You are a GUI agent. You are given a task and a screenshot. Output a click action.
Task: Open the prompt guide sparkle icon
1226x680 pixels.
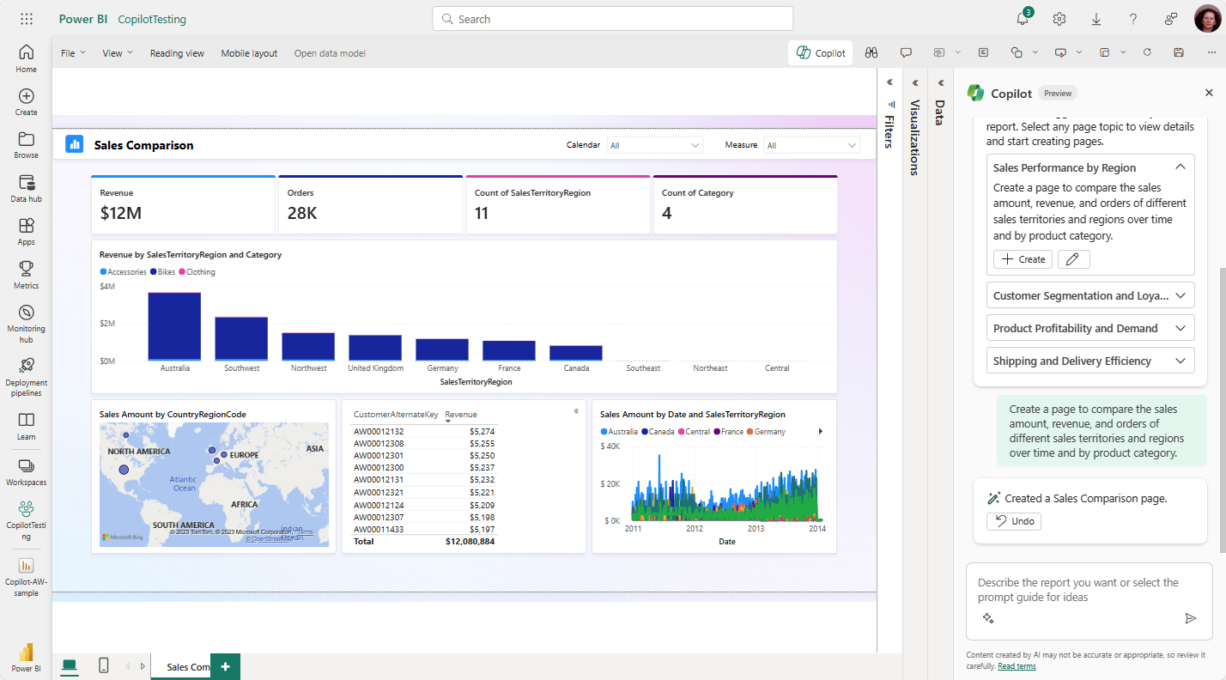coord(988,619)
